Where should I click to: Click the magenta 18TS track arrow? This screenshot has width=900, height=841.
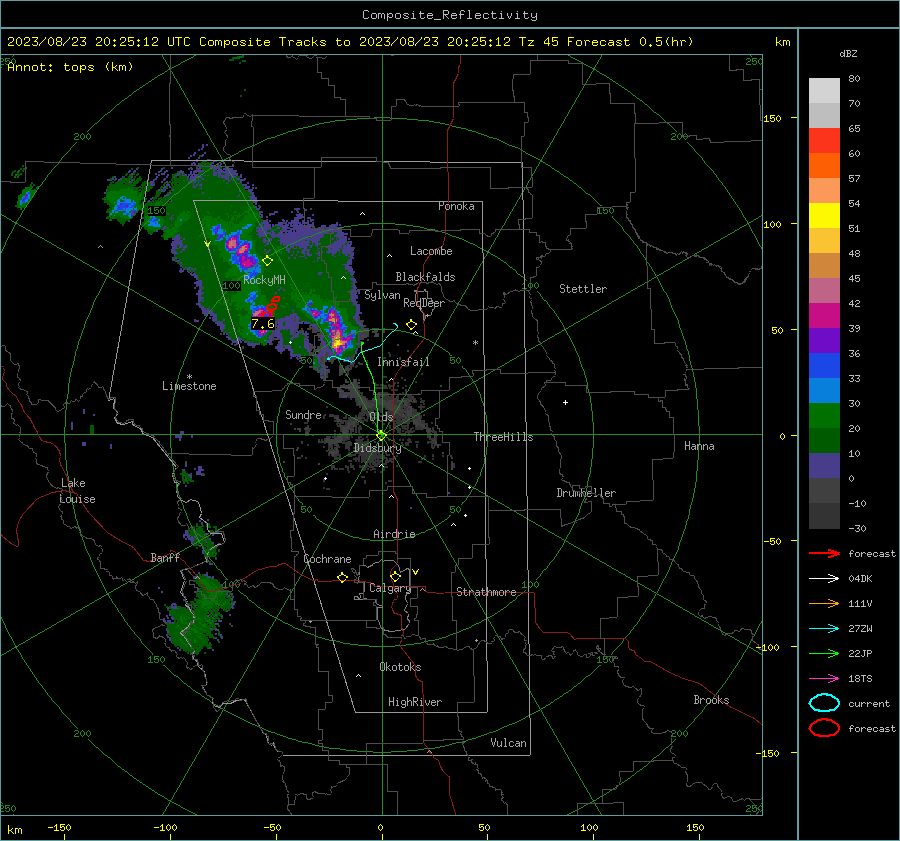[824, 678]
